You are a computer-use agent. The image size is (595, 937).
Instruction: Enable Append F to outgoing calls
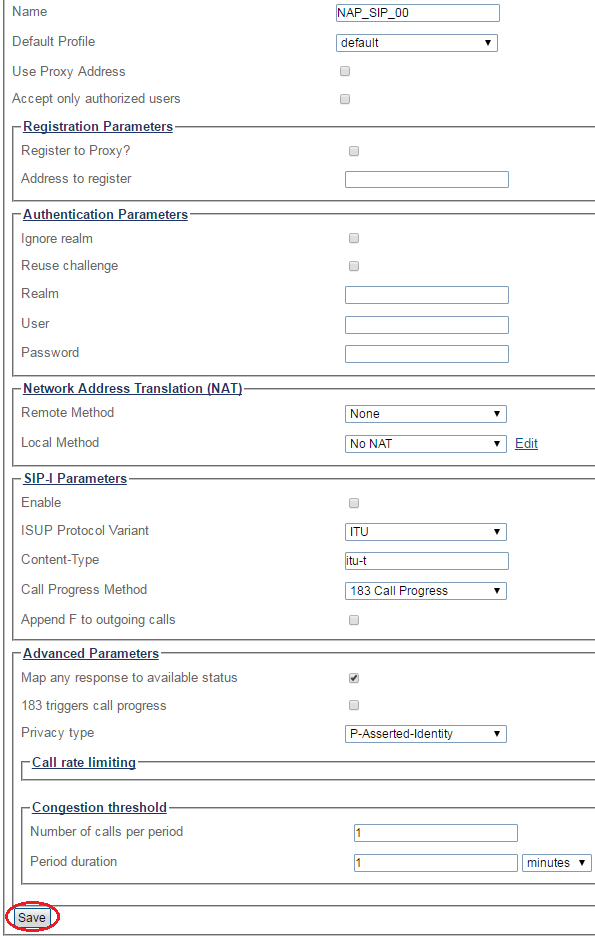pyautogui.click(x=354, y=620)
